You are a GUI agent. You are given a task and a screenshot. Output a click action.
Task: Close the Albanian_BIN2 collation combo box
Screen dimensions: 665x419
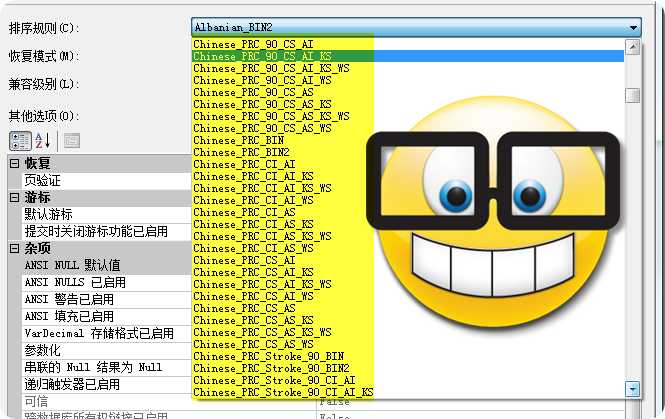point(633,28)
